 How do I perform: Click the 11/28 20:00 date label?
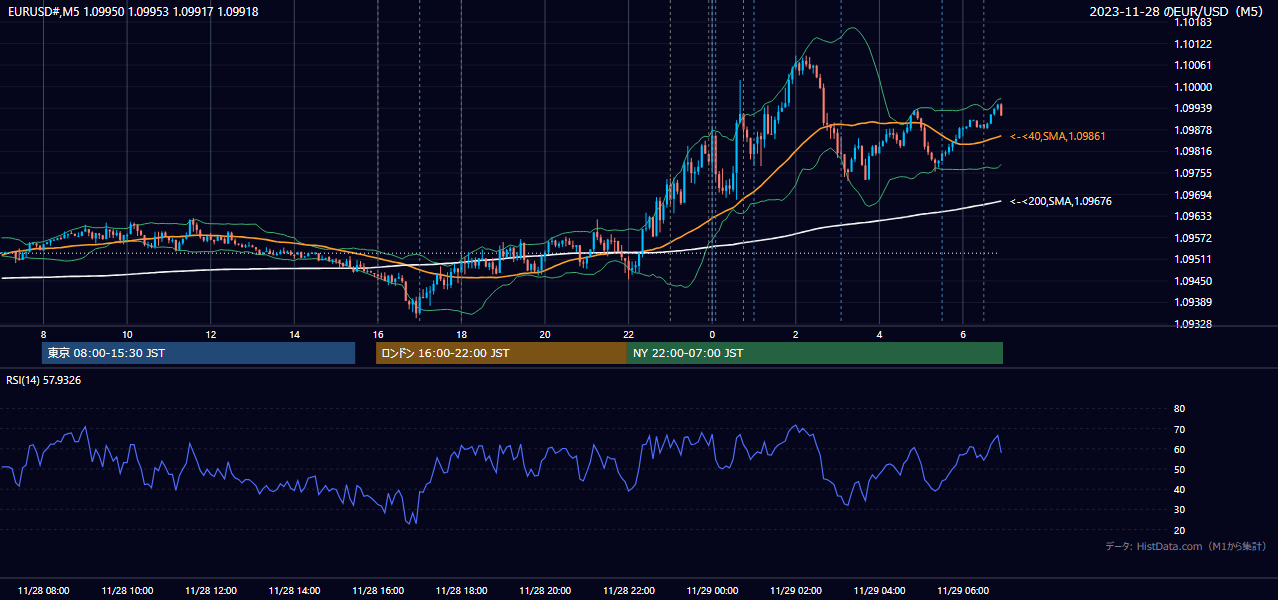point(545,590)
